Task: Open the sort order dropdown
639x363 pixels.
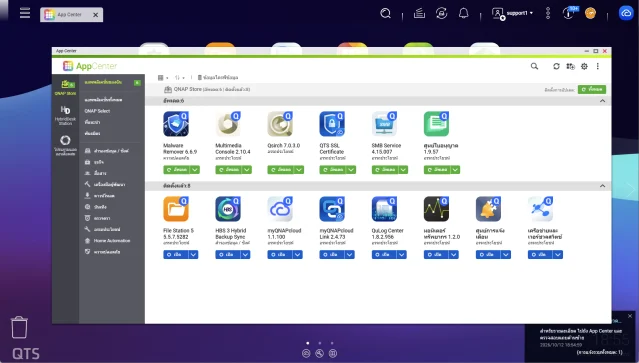Action: (180, 77)
